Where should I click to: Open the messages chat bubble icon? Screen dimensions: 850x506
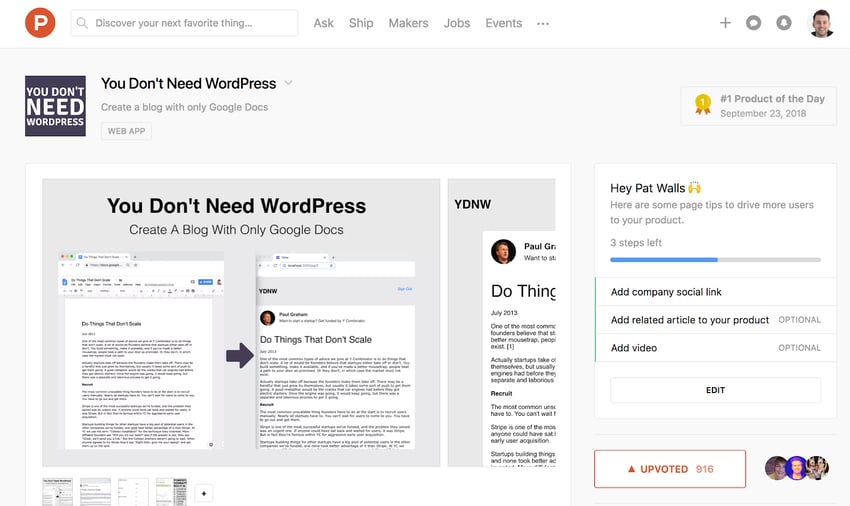754,23
